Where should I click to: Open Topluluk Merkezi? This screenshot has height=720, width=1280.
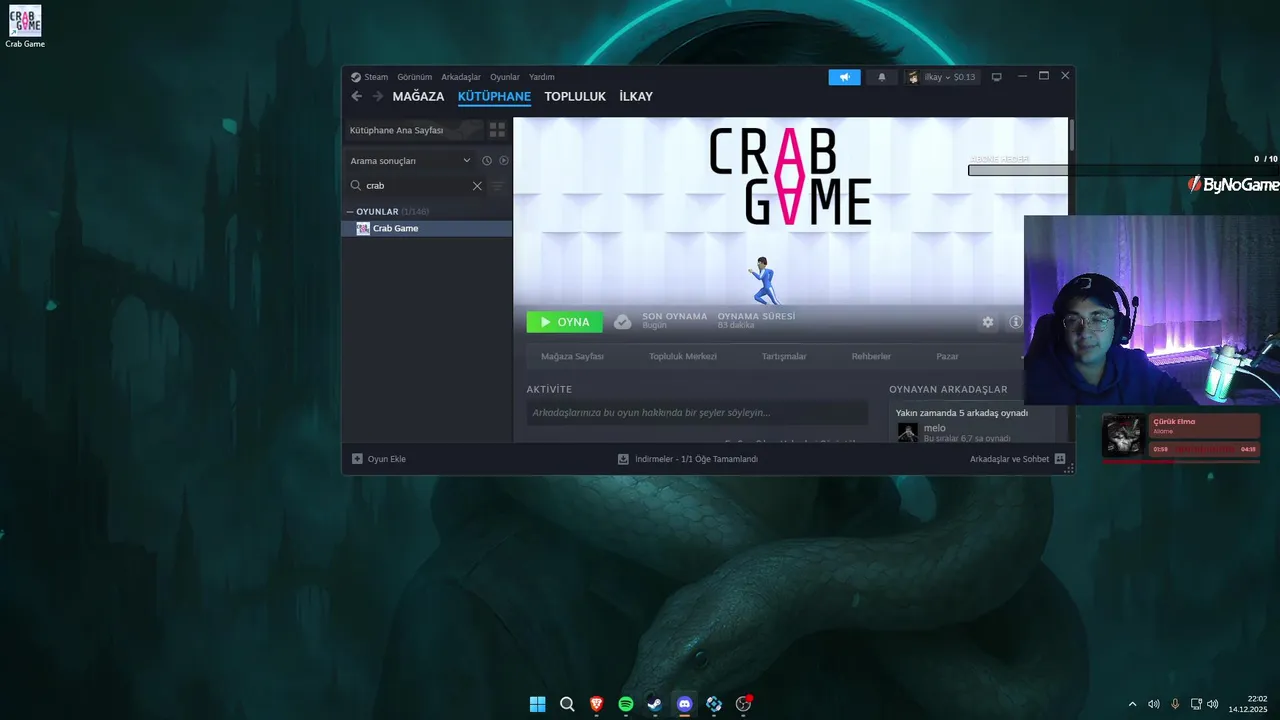(683, 356)
